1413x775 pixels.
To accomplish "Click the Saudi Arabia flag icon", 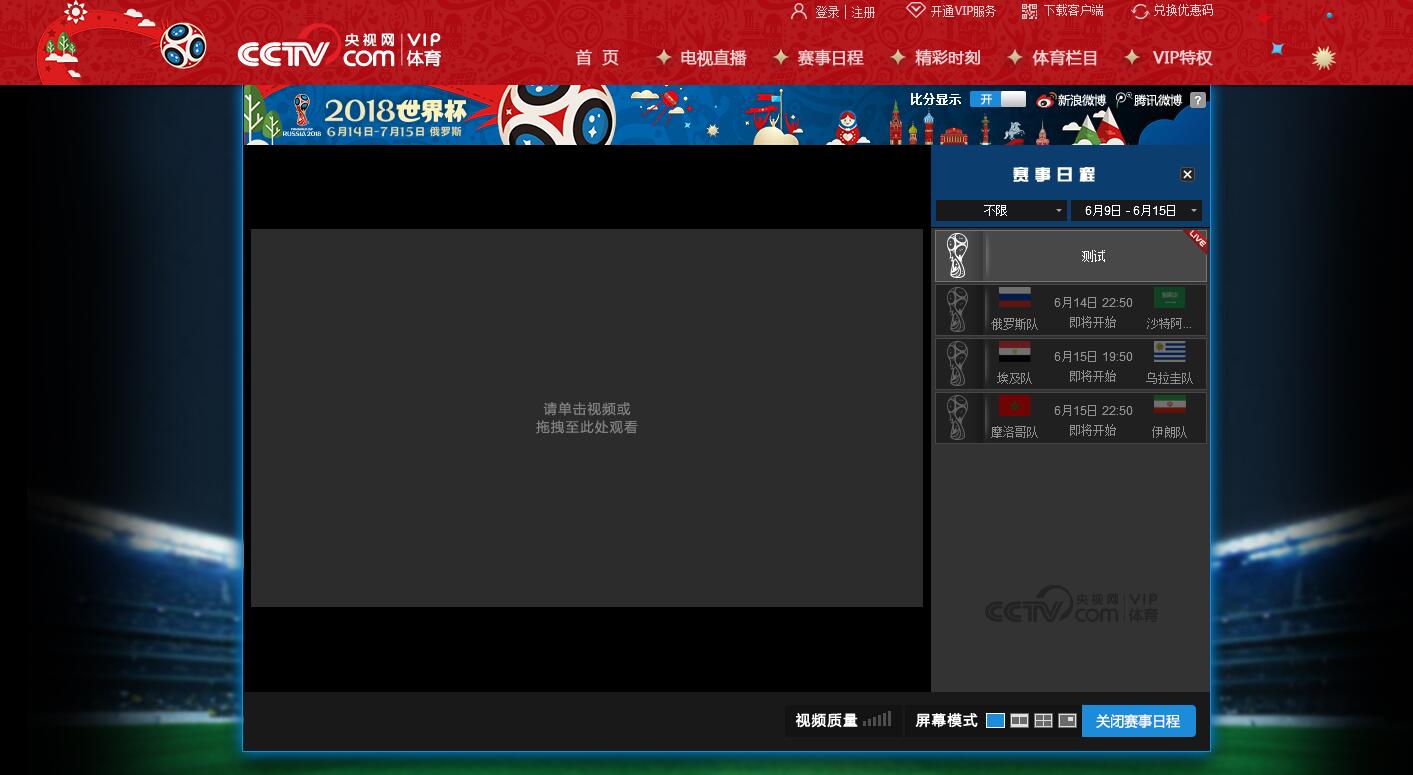I will point(1169,298).
